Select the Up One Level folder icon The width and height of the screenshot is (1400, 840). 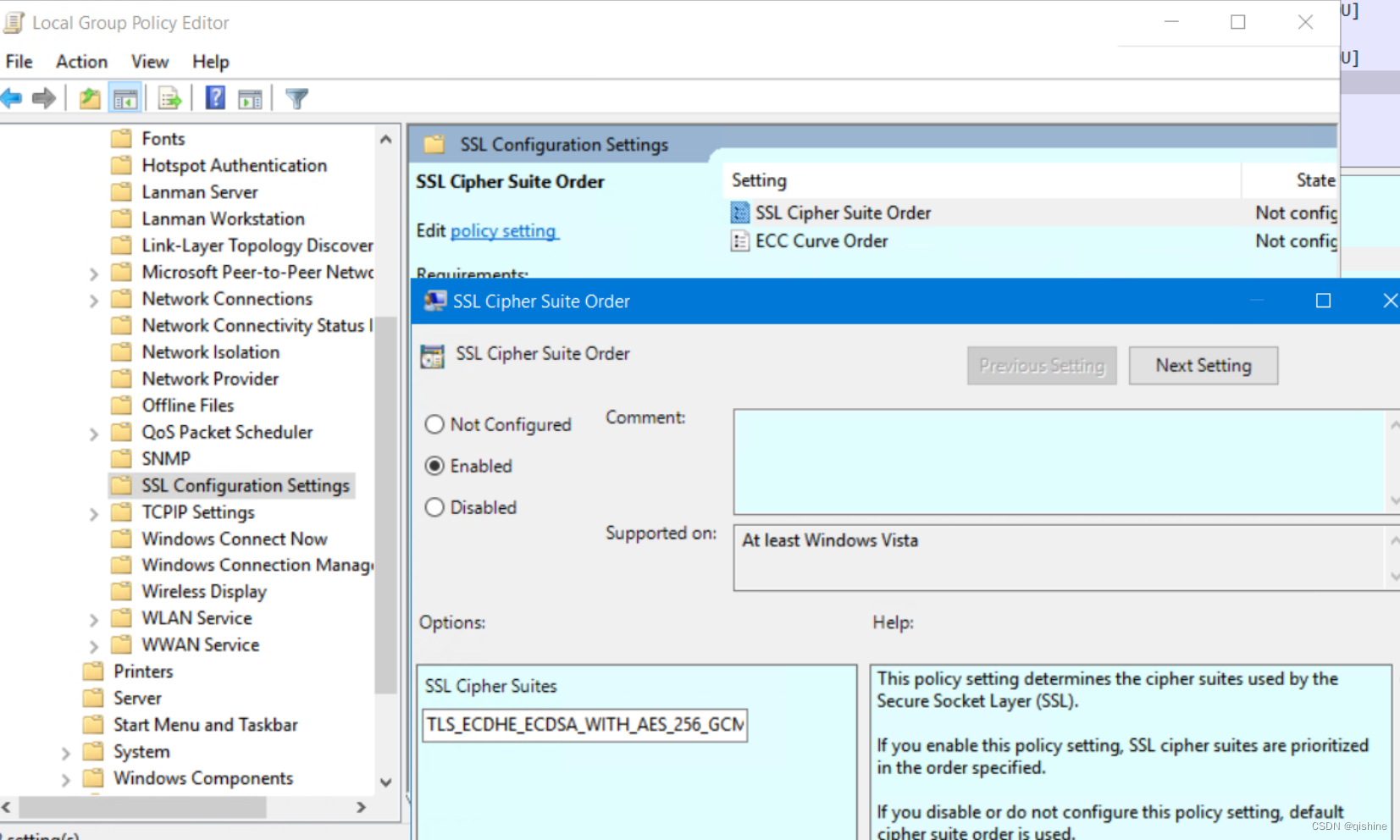pyautogui.click(x=88, y=97)
